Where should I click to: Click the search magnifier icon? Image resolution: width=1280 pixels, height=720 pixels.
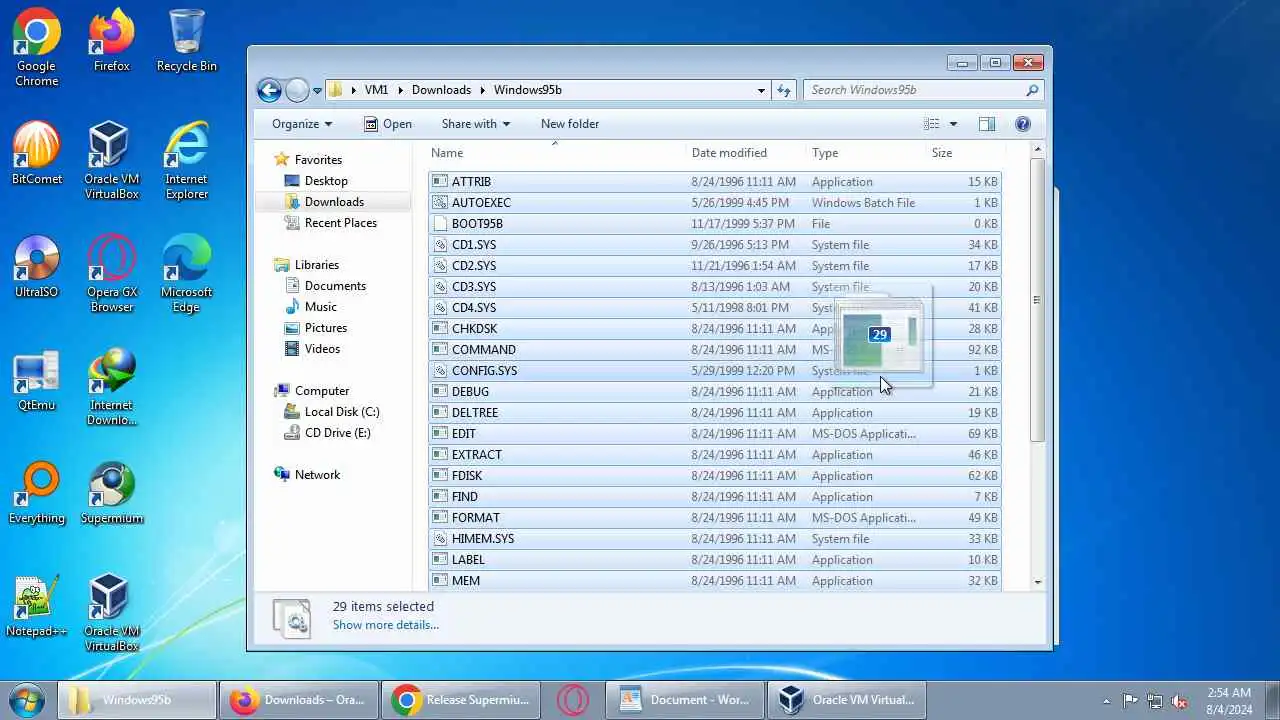coord(1032,90)
